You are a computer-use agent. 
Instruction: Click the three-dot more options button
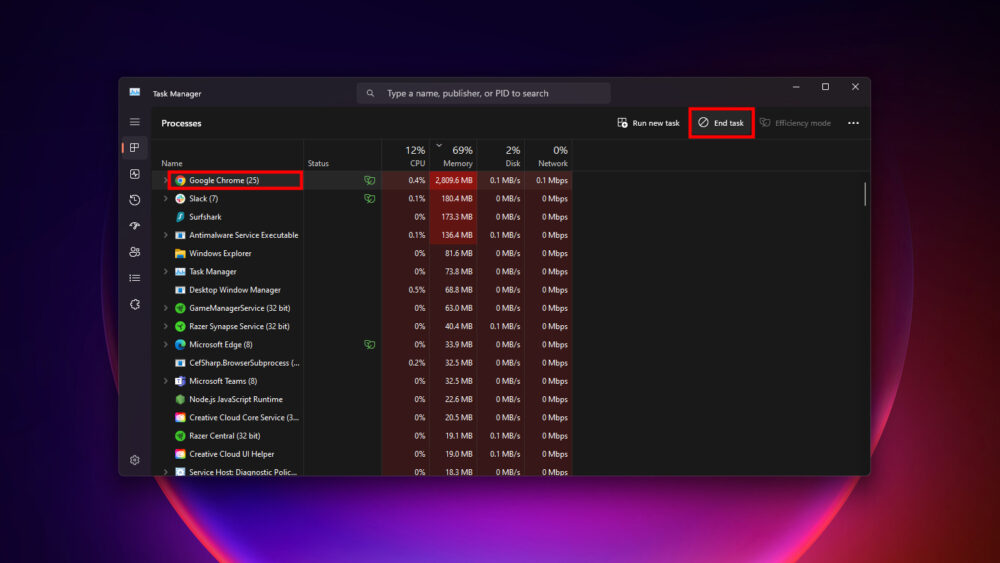pyautogui.click(x=853, y=123)
